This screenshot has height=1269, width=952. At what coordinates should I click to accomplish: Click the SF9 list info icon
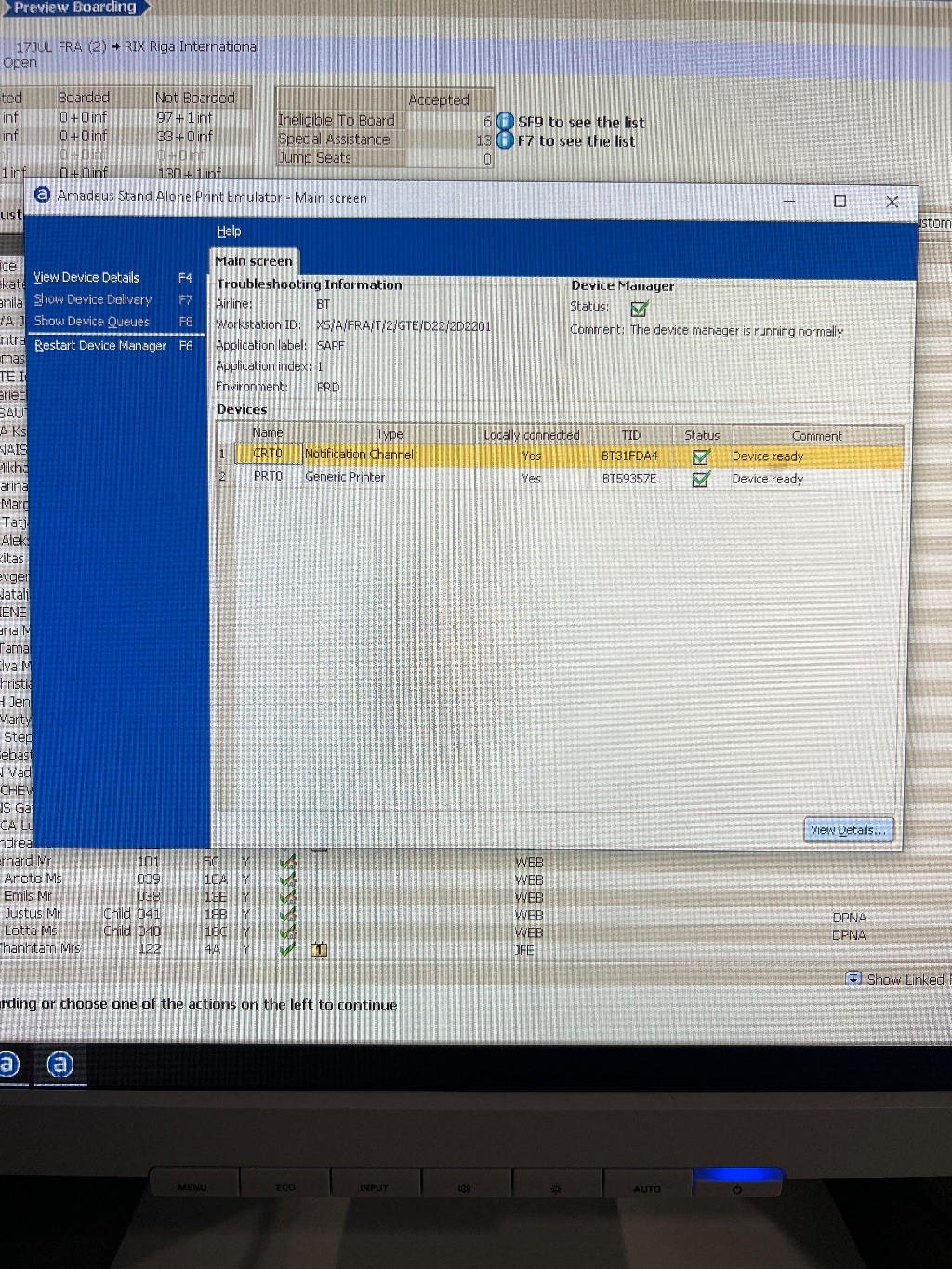click(x=505, y=122)
